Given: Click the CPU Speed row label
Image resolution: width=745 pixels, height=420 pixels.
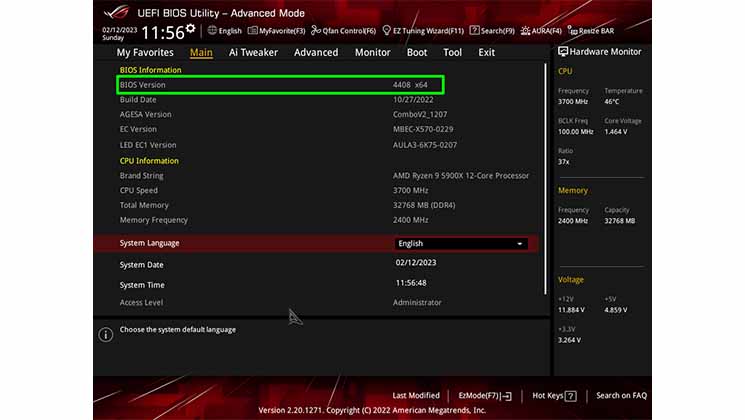Looking at the screenshot, I should click(139, 190).
